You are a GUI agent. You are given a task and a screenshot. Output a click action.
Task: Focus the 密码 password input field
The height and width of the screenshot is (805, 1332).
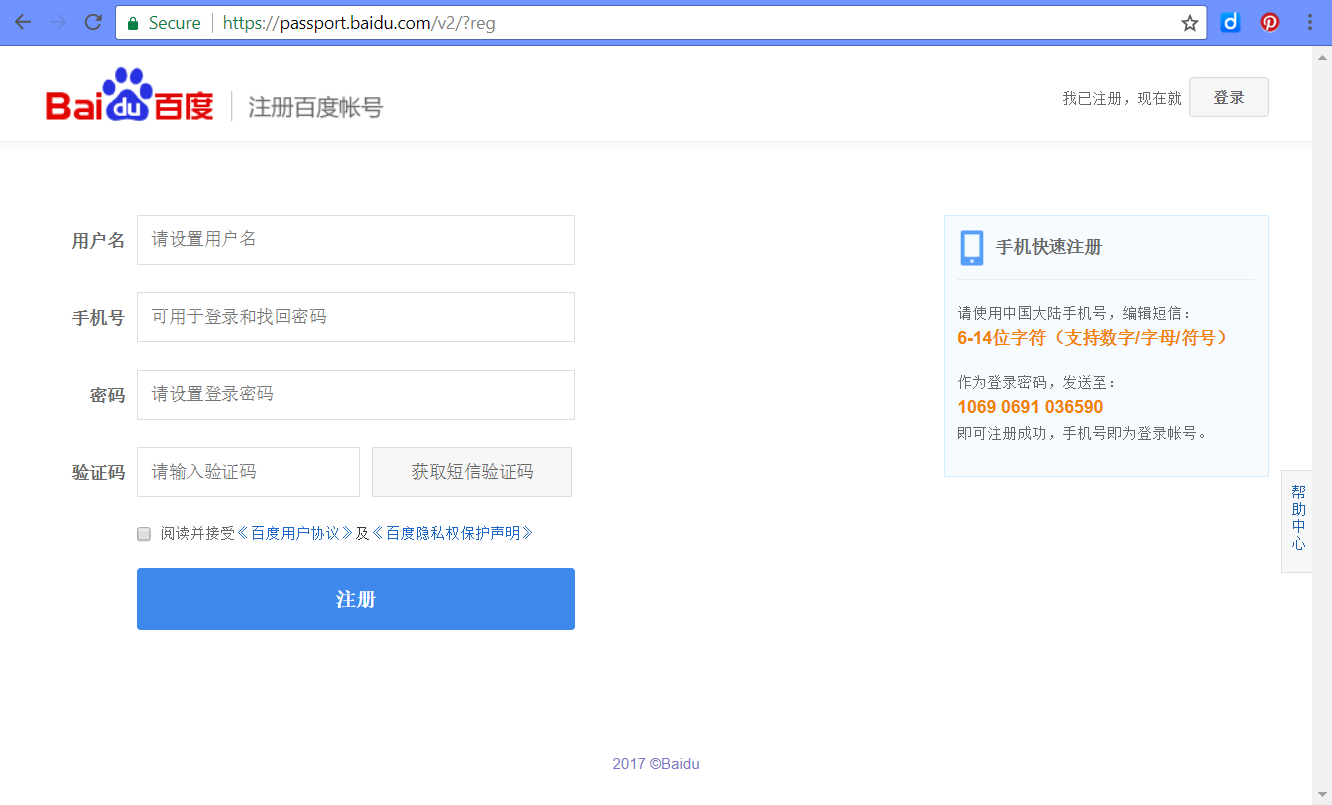click(x=356, y=395)
